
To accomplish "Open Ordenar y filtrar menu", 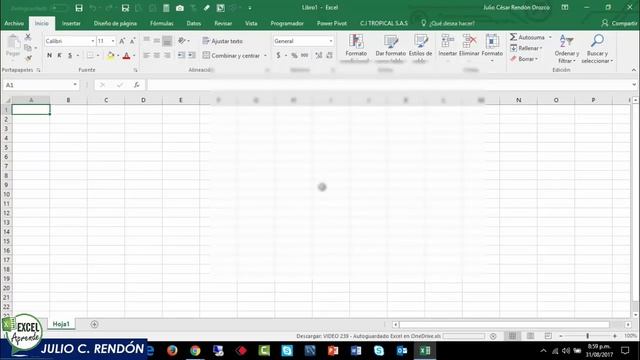I will tap(567, 49).
